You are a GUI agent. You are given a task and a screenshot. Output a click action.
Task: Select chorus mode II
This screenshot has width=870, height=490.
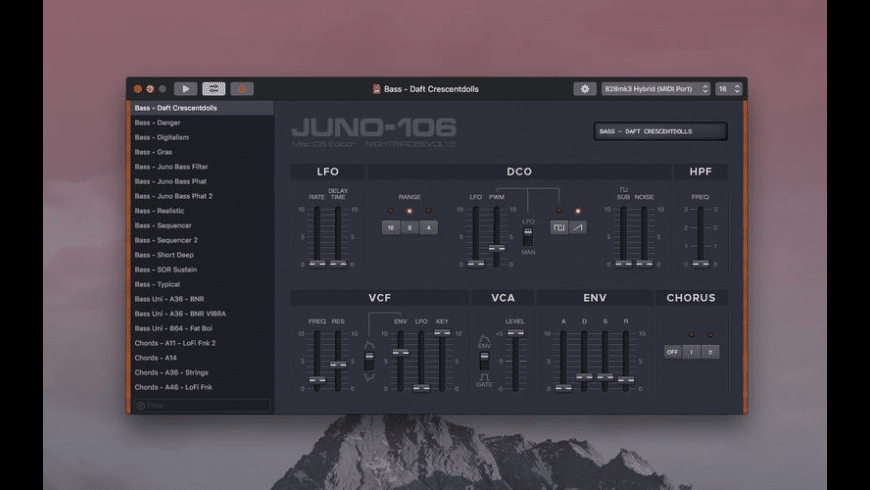coord(710,352)
